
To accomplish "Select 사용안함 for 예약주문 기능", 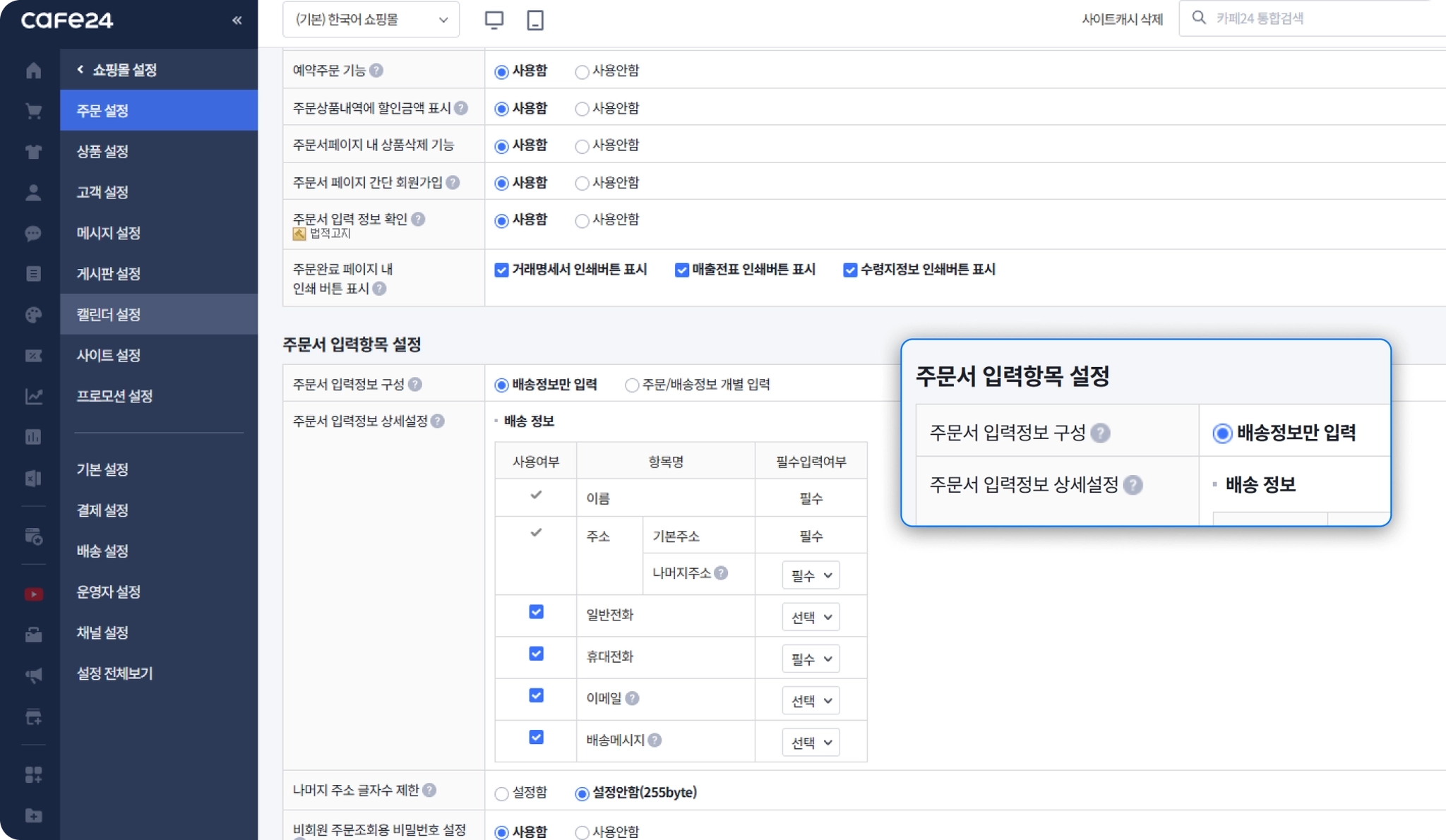I will pyautogui.click(x=582, y=71).
